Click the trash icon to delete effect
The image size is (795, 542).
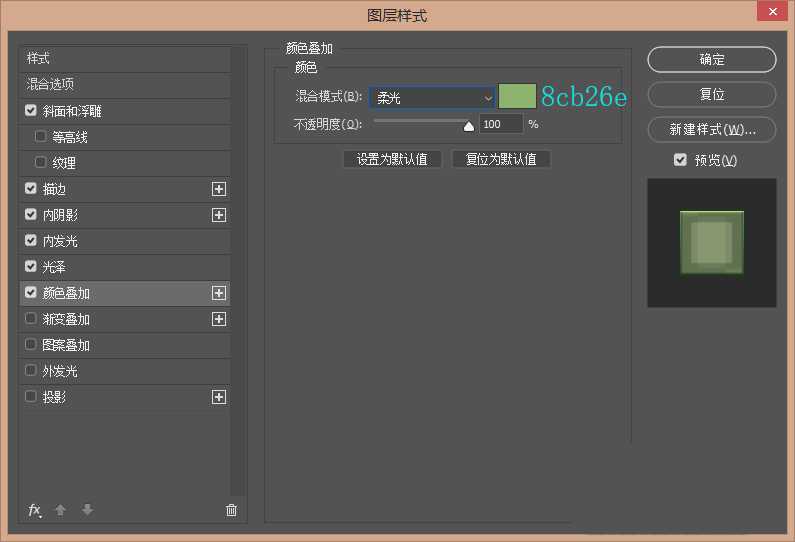[x=232, y=510]
